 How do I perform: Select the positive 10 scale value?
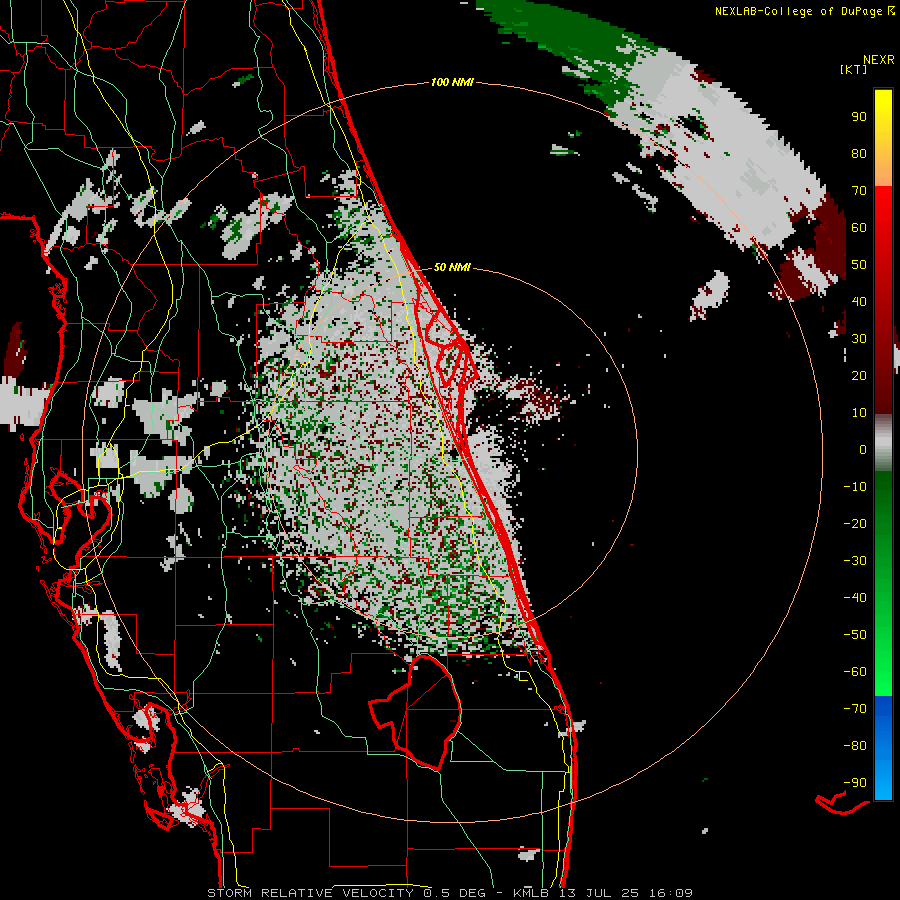pyautogui.click(x=859, y=413)
